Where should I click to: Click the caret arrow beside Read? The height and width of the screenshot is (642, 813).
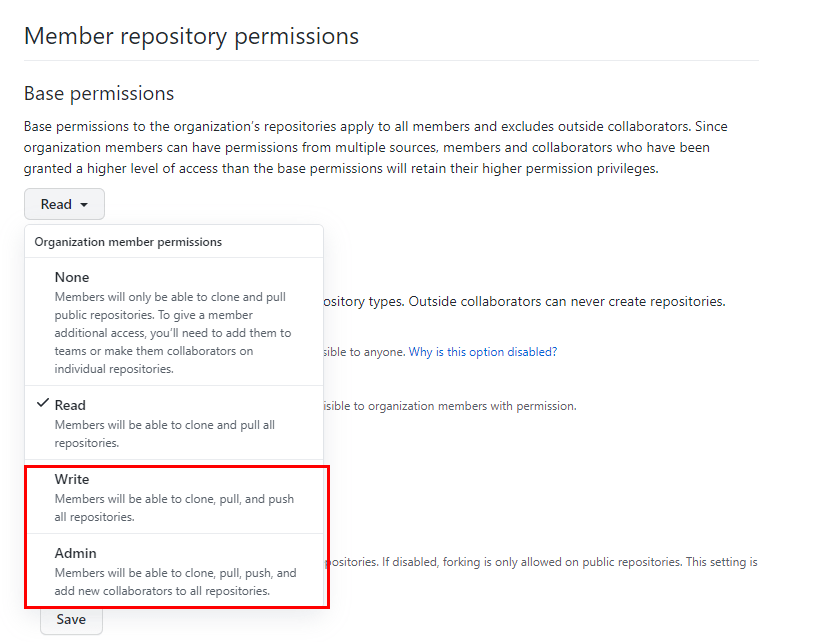(x=84, y=205)
